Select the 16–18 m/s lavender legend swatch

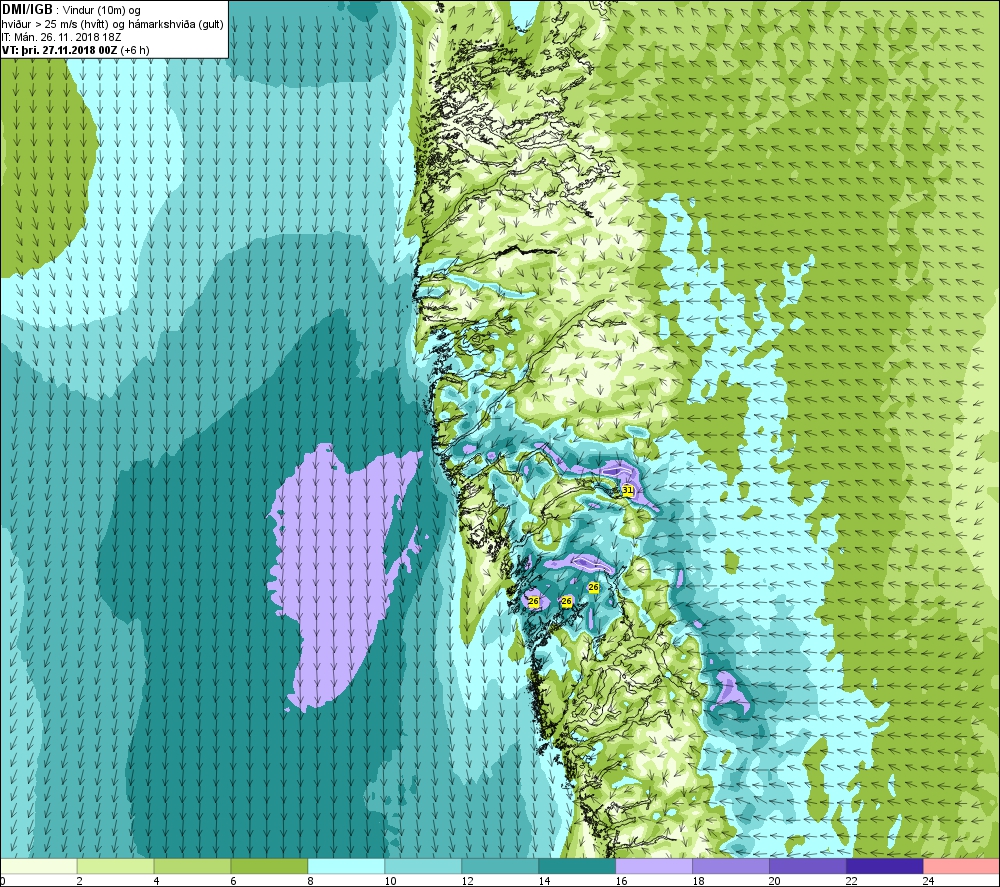click(654, 866)
